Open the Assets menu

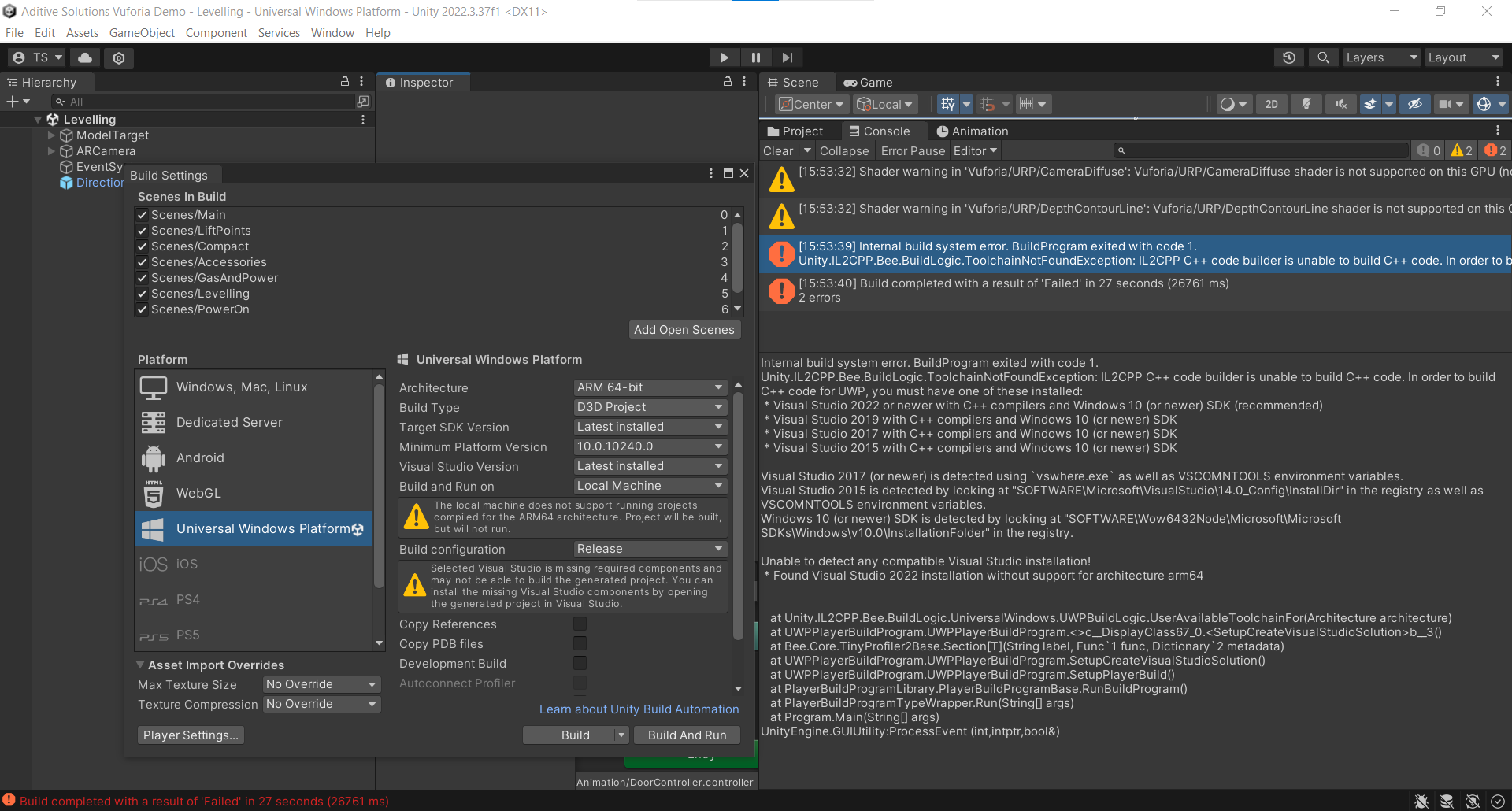(x=82, y=33)
